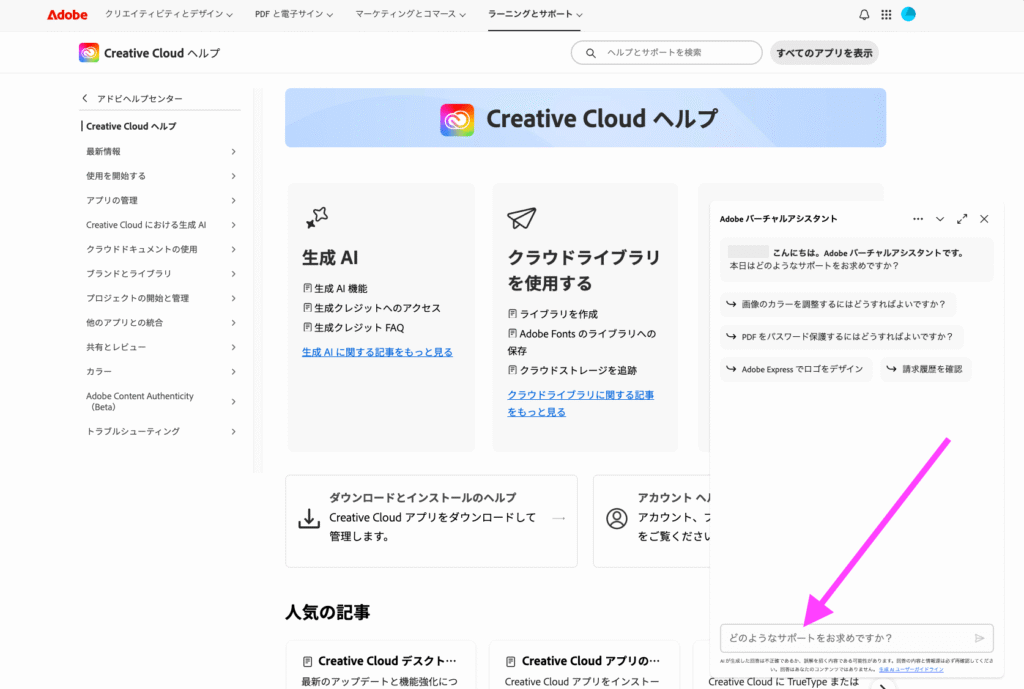Expand ブランドとライブラリ section

[x=233, y=274]
